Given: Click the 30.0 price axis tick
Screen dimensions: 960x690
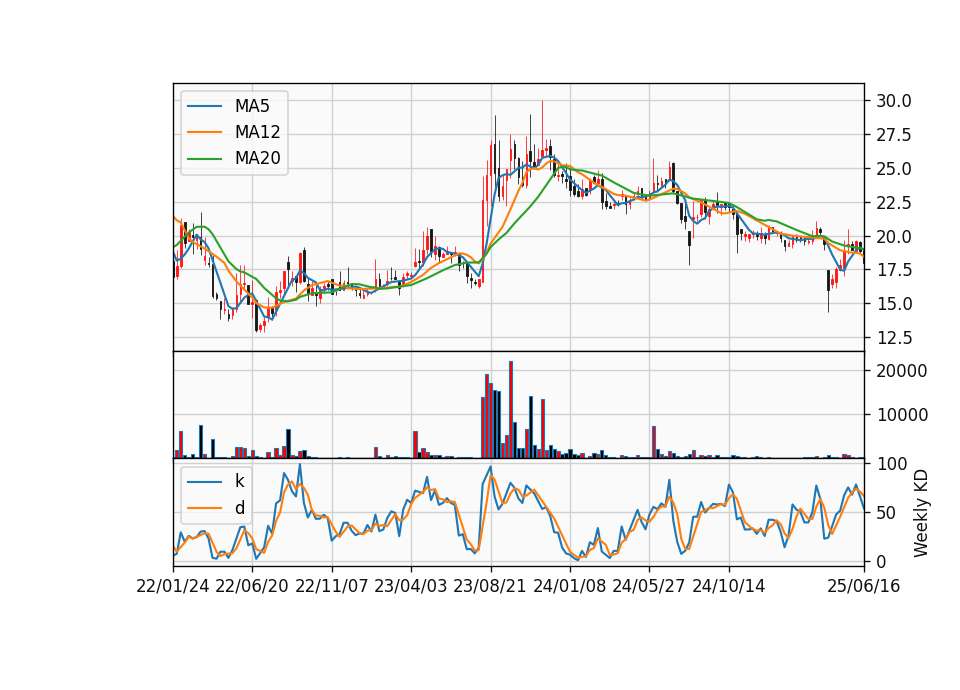Looking at the screenshot, I should pos(893,101).
